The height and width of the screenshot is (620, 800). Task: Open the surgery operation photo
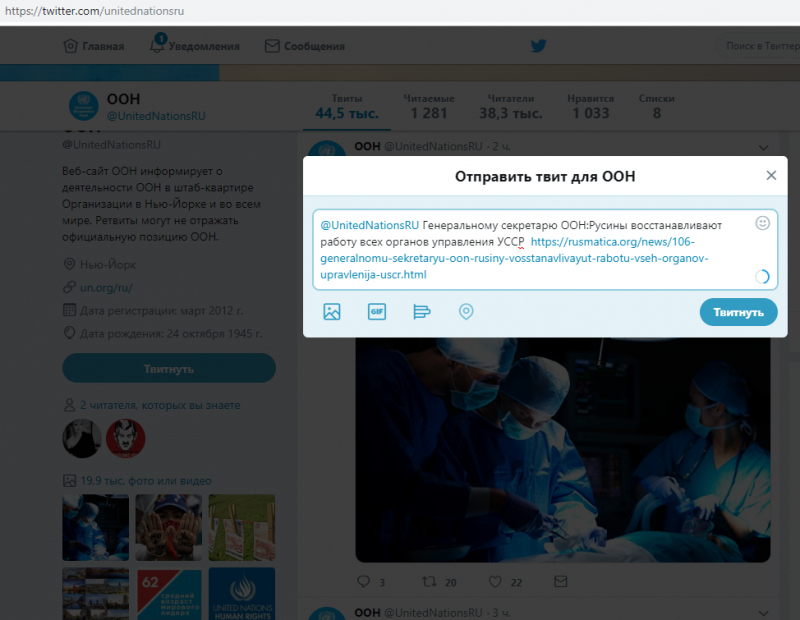(x=563, y=449)
